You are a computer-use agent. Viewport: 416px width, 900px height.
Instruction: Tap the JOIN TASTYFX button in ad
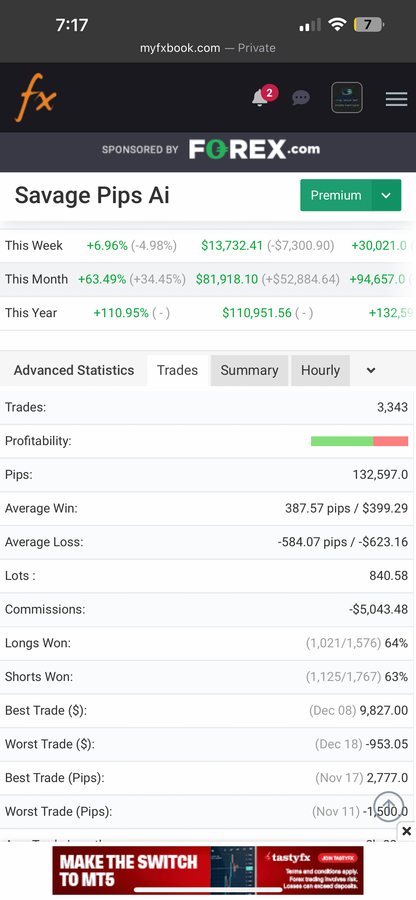(x=338, y=858)
